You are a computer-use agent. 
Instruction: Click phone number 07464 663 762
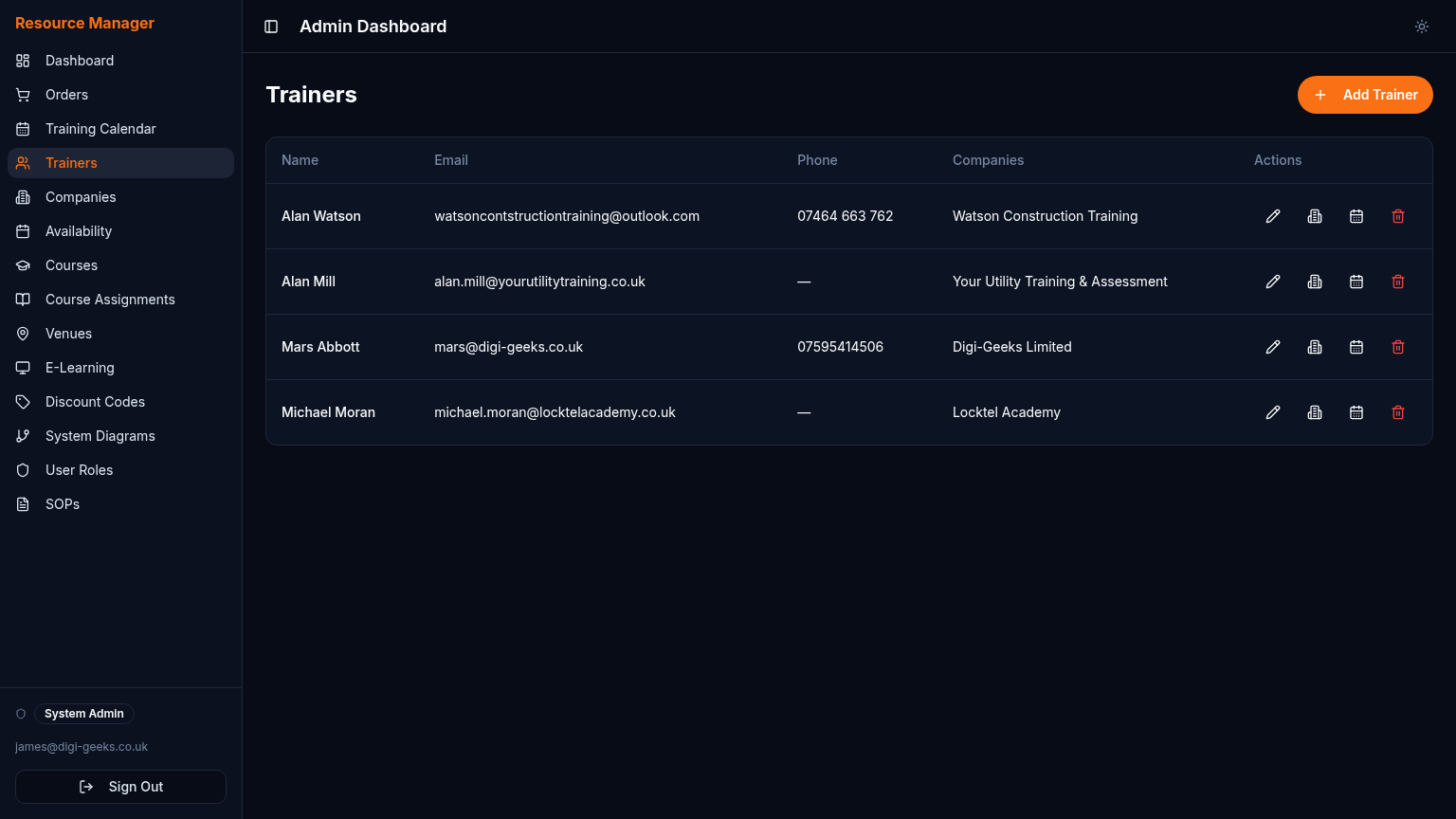tap(845, 216)
